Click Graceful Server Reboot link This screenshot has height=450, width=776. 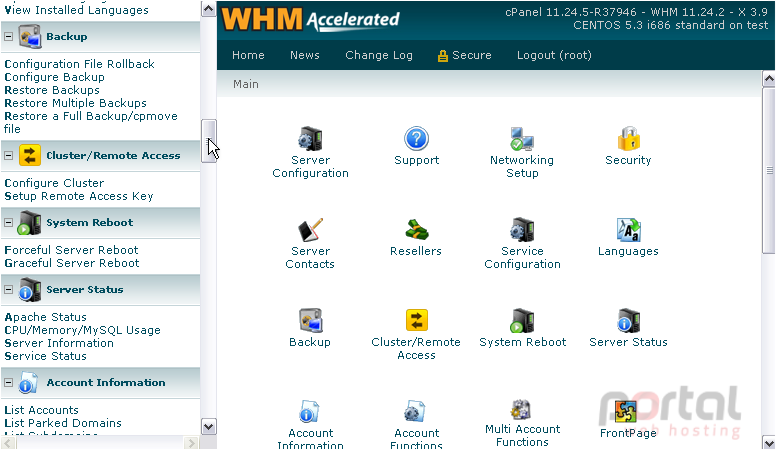(x=72, y=263)
